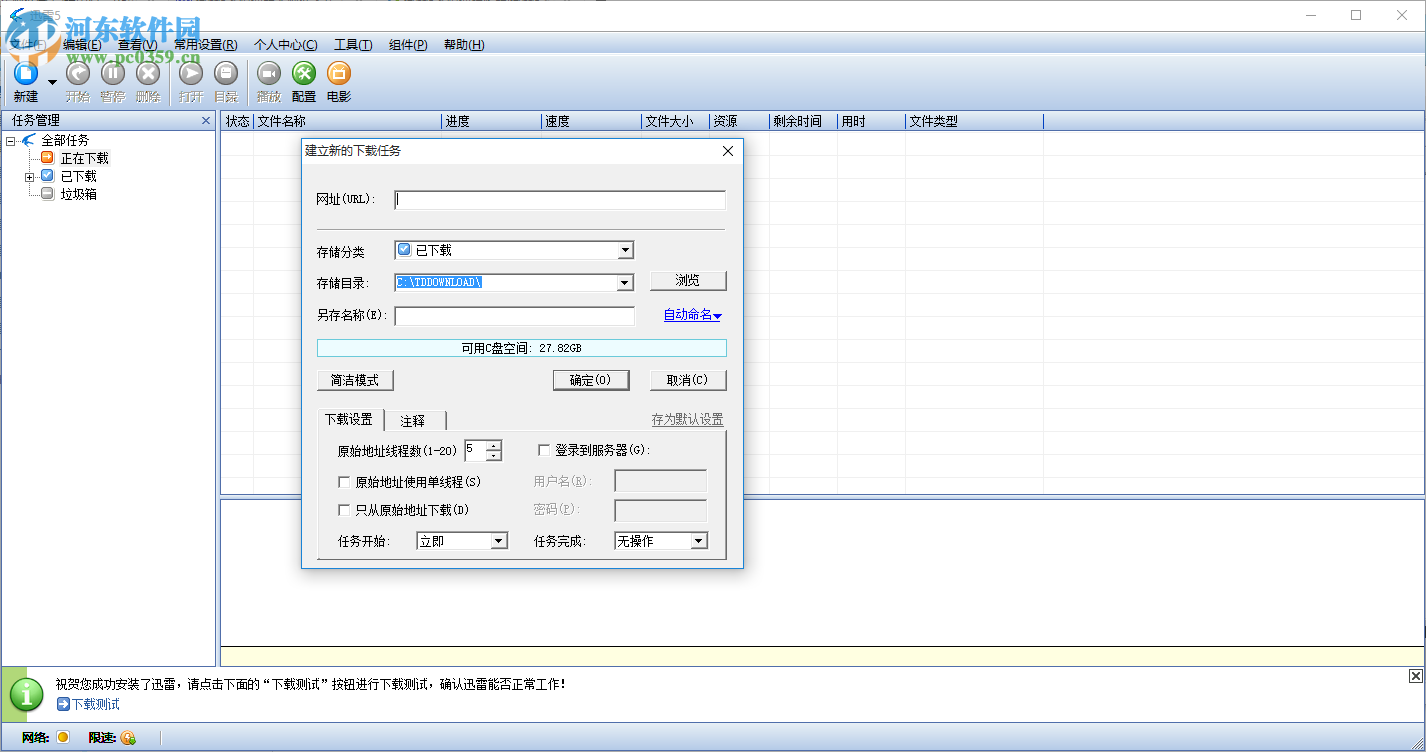The height and width of the screenshot is (752, 1426).
Task: Select 全部任务 tree item
Action: pos(65,140)
